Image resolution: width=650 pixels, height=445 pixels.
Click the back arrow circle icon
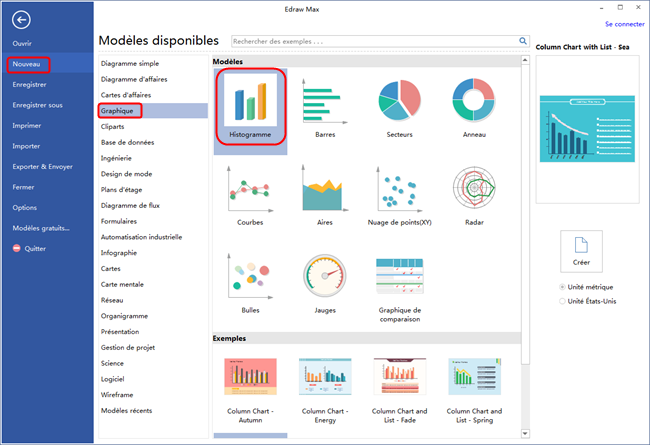click(x=21, y=19)
